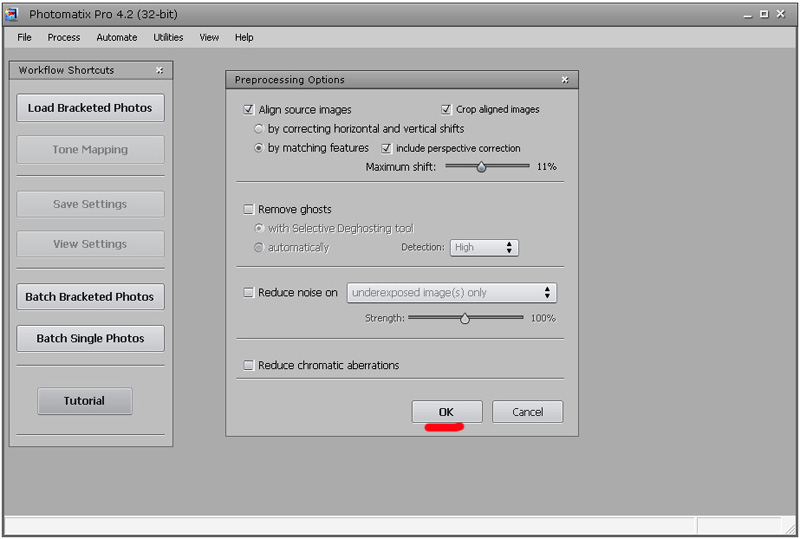The width and height of the screenshot is (800, 539).
Task: Open underexposed image(s) only dropdown
Action: (452, 293)
